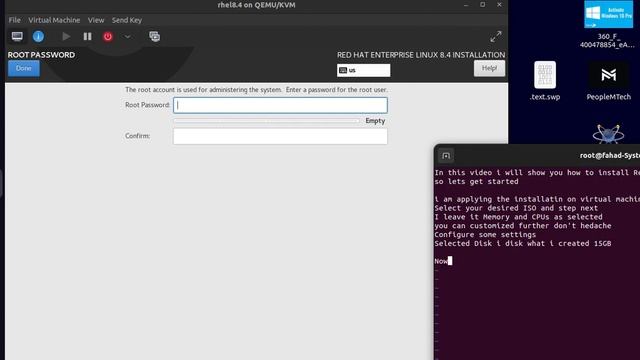The image size is (640, 360).
Task: Focus the Root Password field
Action: coord(280,105)
